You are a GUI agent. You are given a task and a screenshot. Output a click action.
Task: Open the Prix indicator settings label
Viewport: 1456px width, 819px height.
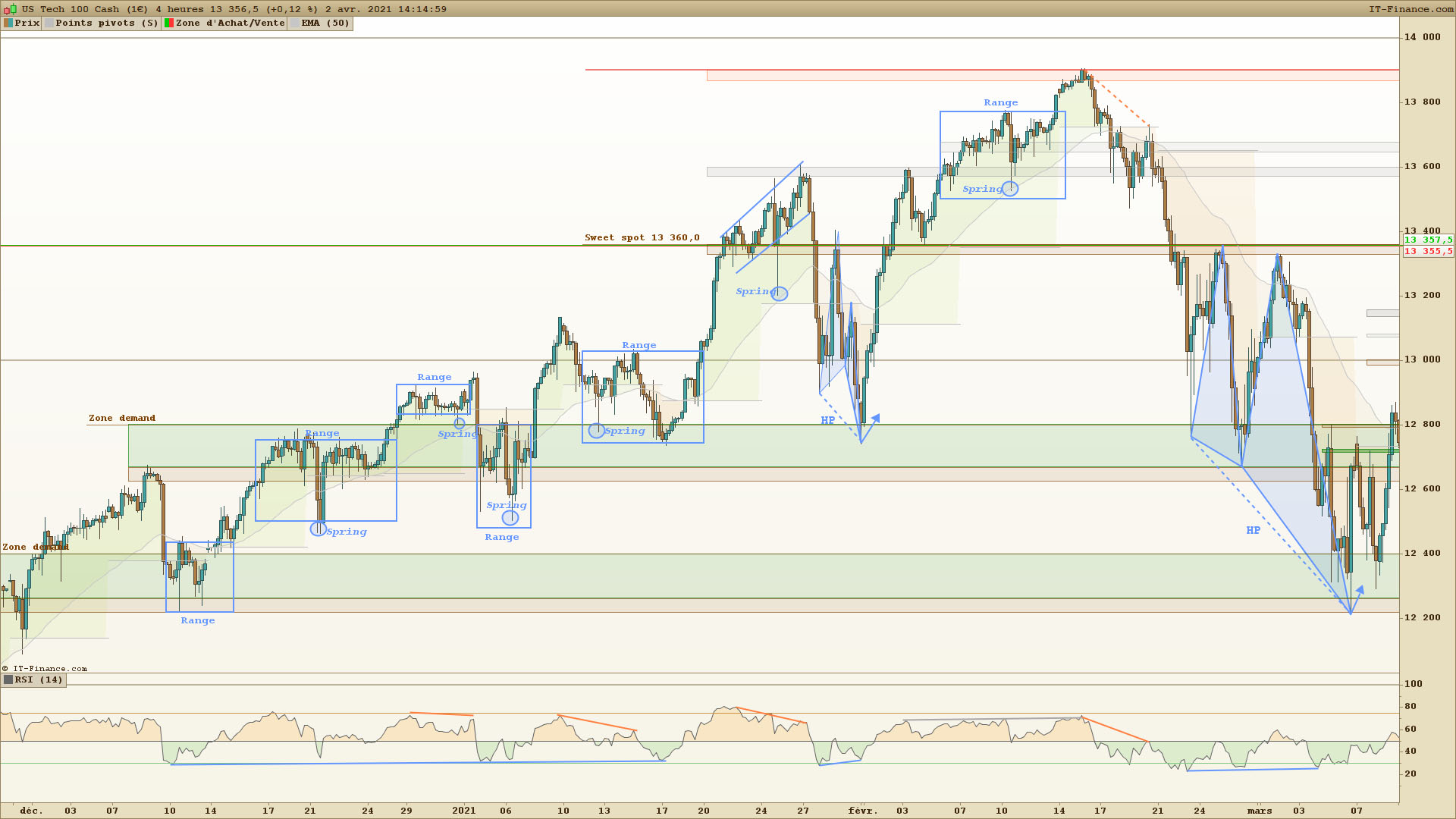click(x=27, y=24)
